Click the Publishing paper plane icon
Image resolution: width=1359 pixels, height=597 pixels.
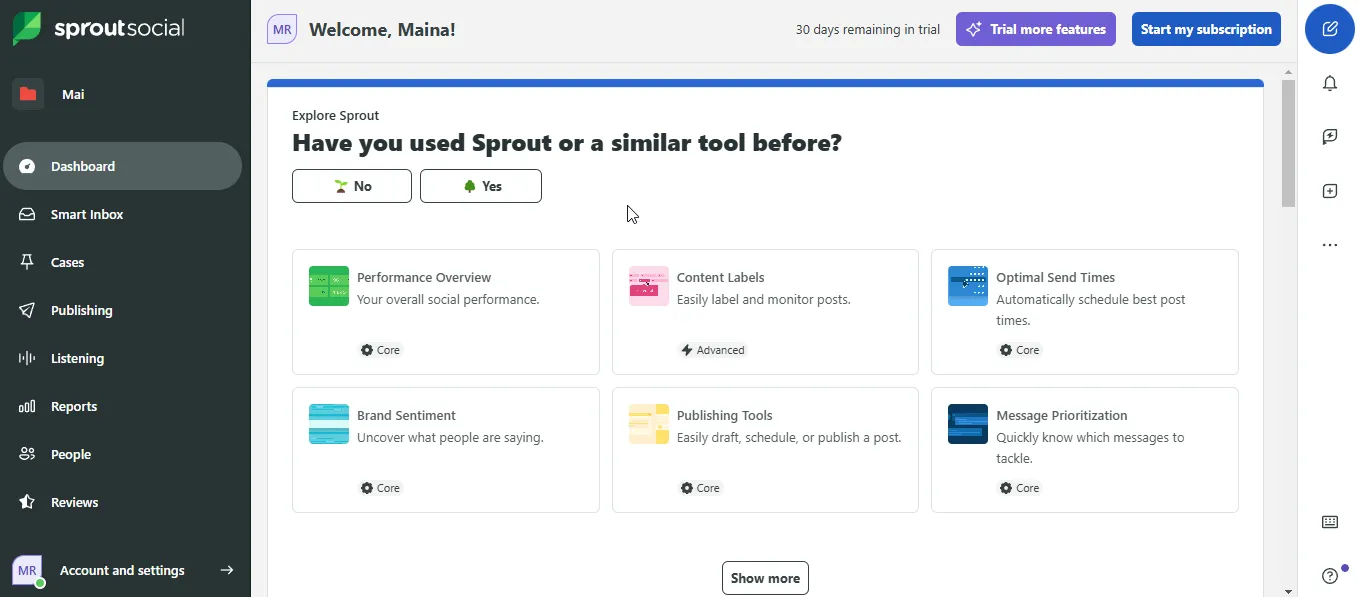[x=28, y=310]
